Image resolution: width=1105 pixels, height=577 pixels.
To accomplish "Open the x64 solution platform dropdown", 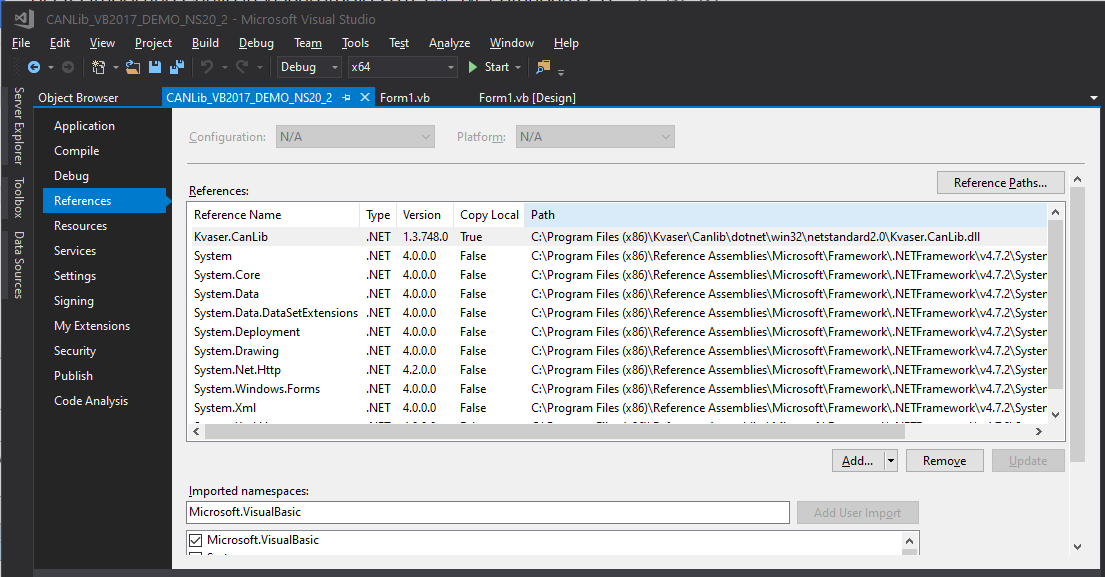I will 401,67.
